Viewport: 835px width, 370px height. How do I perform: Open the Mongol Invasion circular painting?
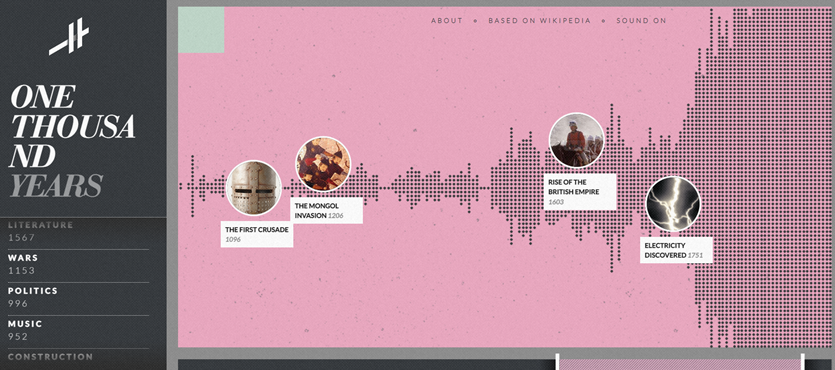(323, 164)
